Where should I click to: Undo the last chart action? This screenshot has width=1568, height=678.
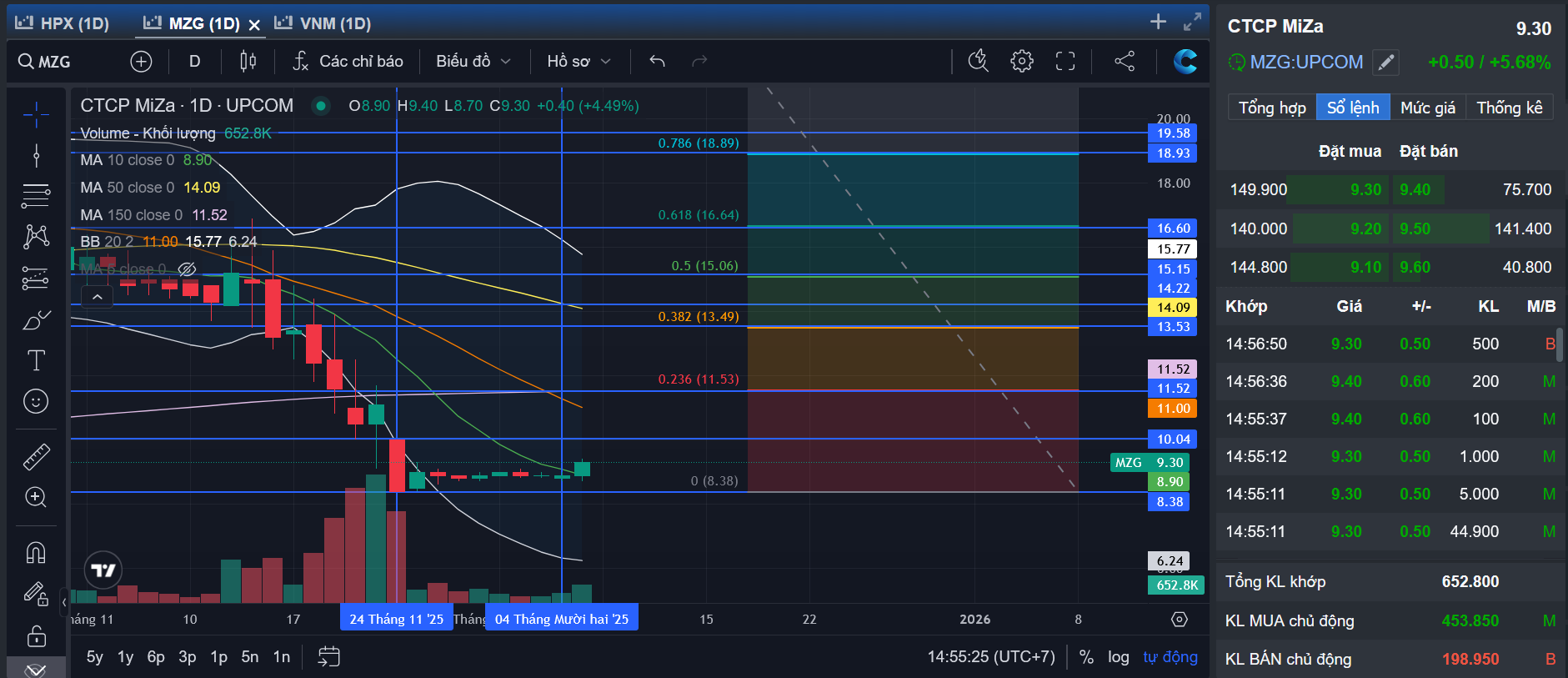(x=657, y=61)
